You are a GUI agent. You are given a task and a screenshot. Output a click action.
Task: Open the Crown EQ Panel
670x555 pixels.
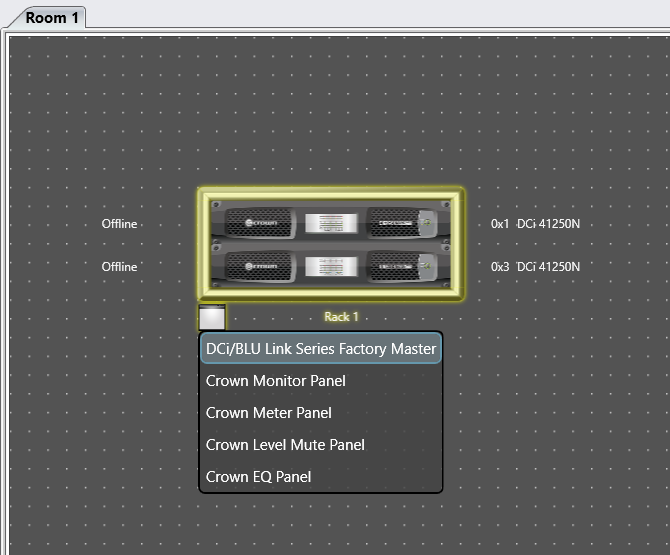258,477
